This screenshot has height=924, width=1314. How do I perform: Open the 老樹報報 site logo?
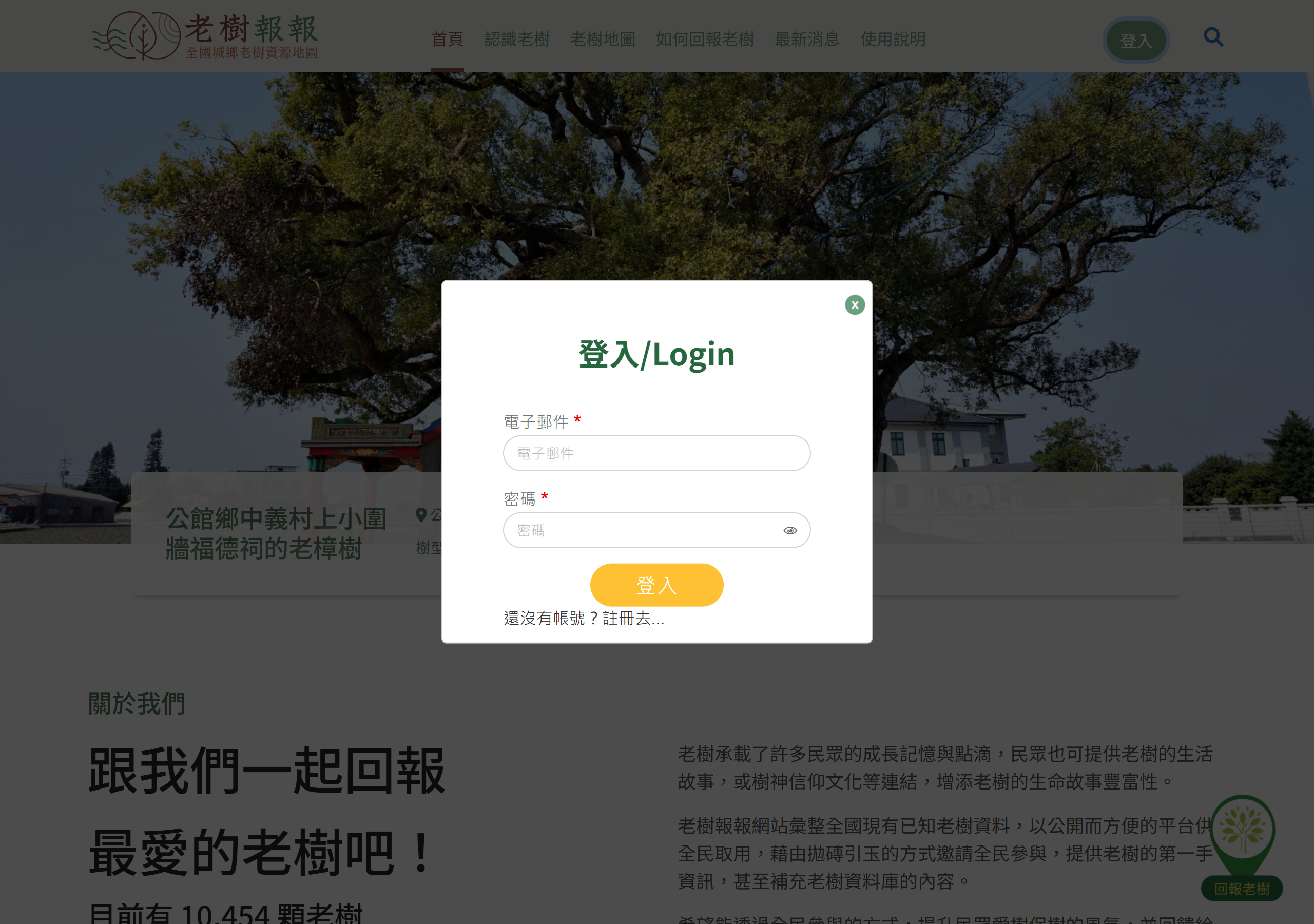pyautogui.click(x=205, y=35)
